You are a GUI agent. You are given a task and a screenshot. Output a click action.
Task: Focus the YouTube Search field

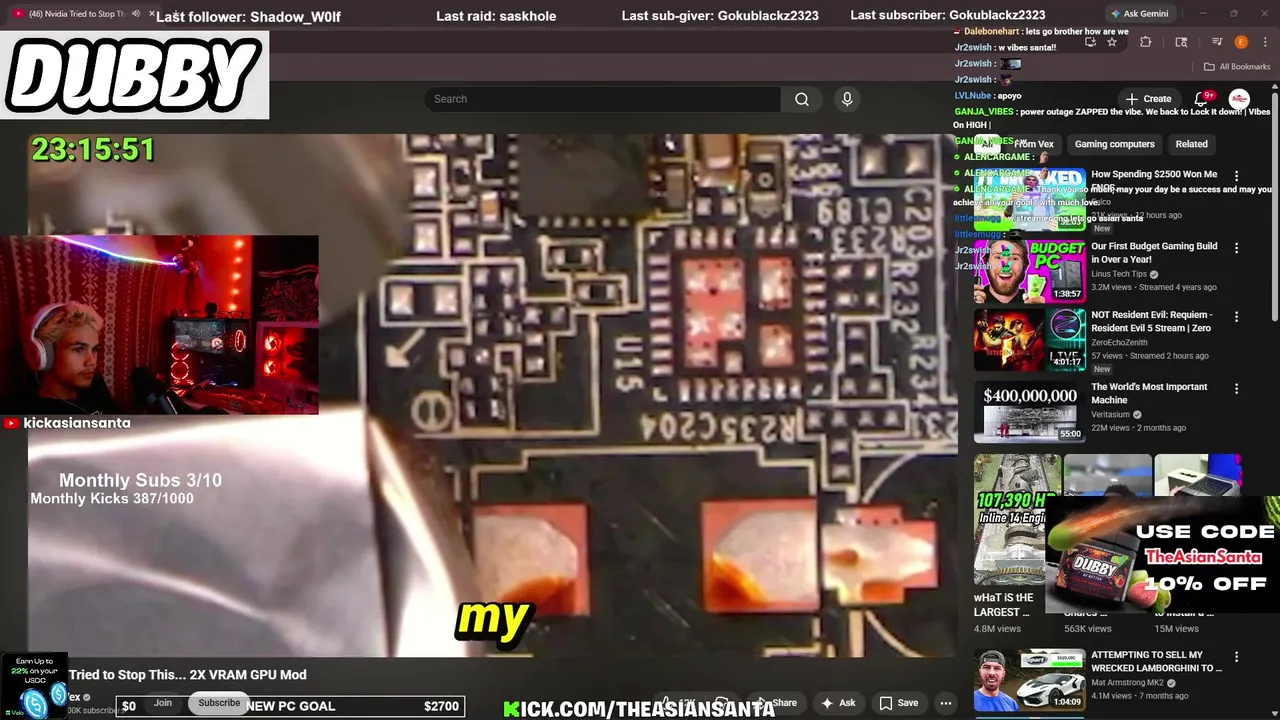tap(602, 99)
